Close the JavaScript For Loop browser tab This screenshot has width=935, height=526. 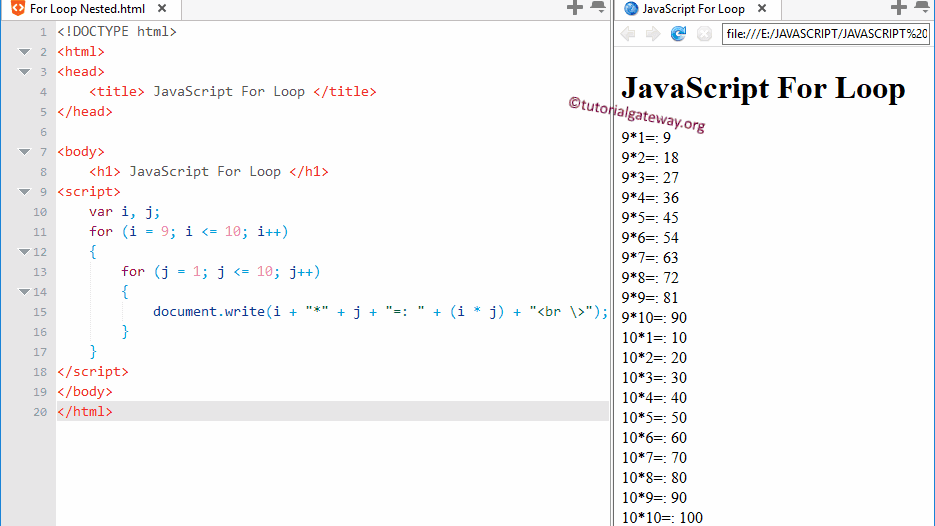click(x=762, y=9)
